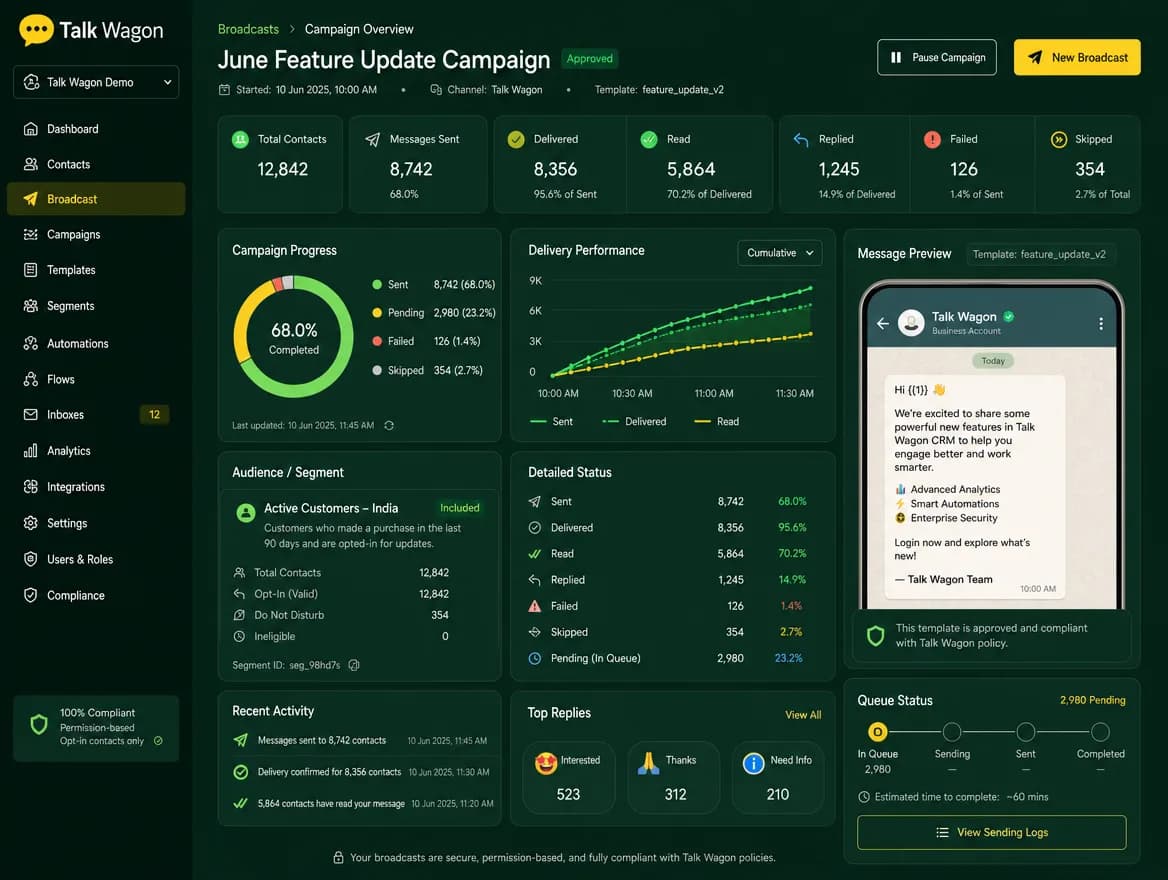
Task: Click the refresh icon beside Last updated
Action: coord(389,425)
